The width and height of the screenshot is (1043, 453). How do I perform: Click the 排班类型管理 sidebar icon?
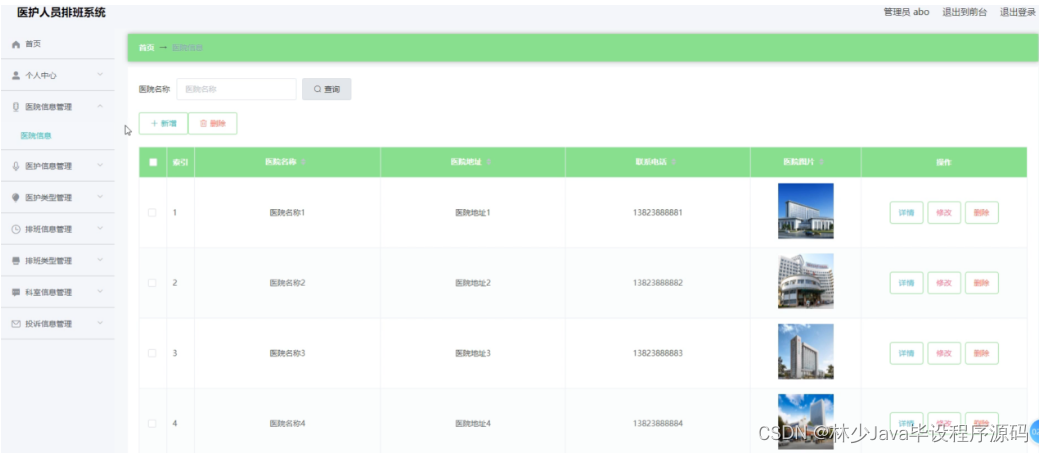point(16,261)
